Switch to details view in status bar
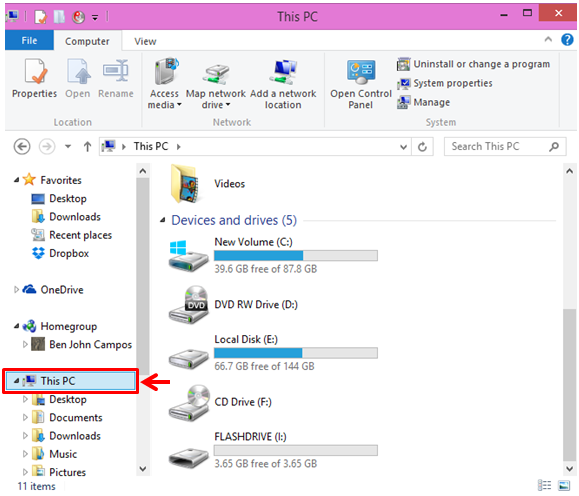The width and height of the screenshot is (579, 496). coord(544,485)
